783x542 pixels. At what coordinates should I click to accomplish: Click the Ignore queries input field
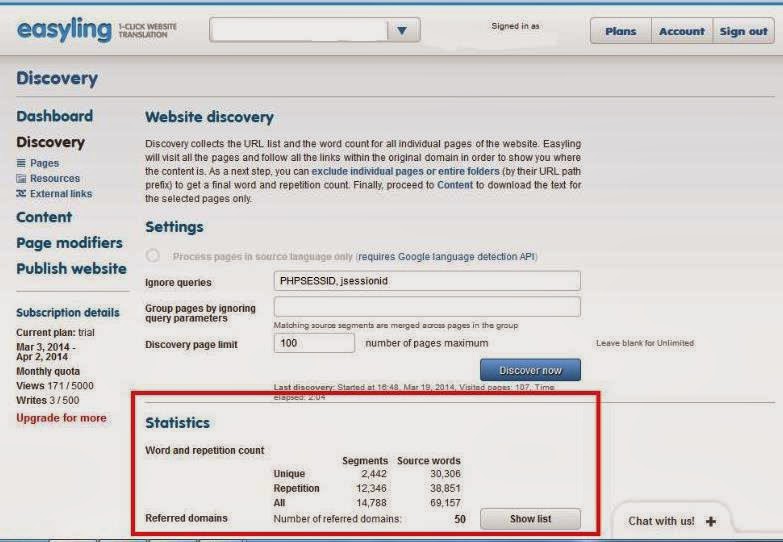(x=427, y=281)
